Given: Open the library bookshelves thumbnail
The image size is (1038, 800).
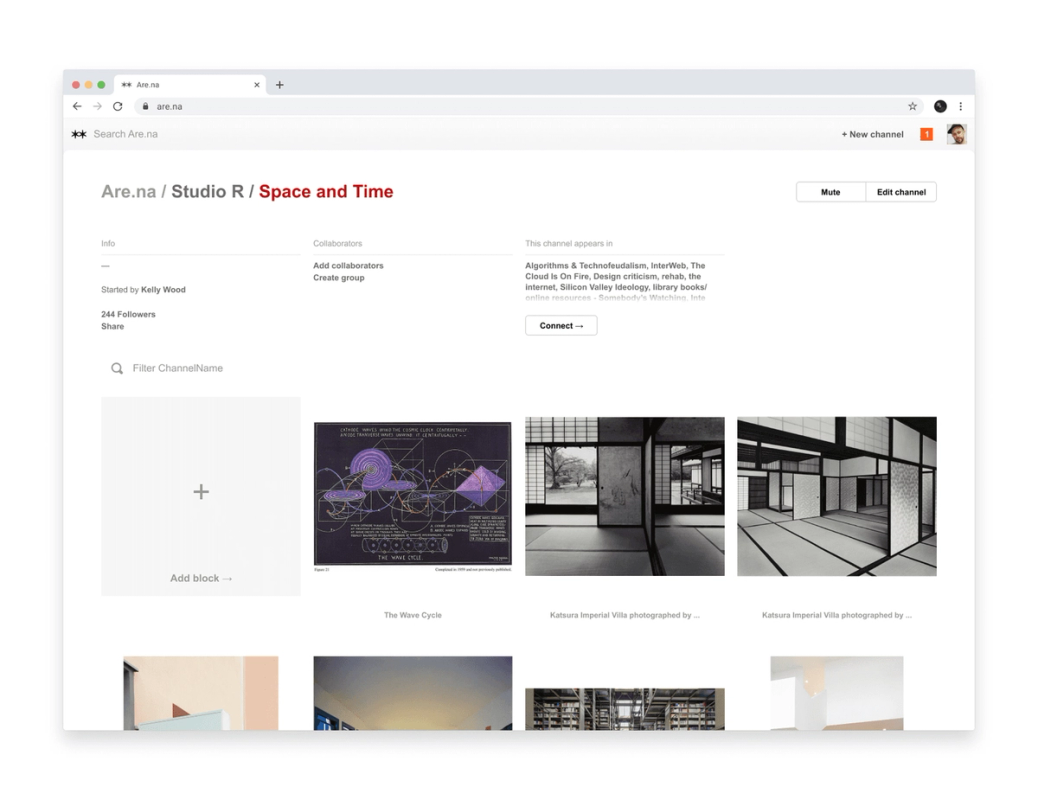Looking at the screenshot, I should pos(625,709).
